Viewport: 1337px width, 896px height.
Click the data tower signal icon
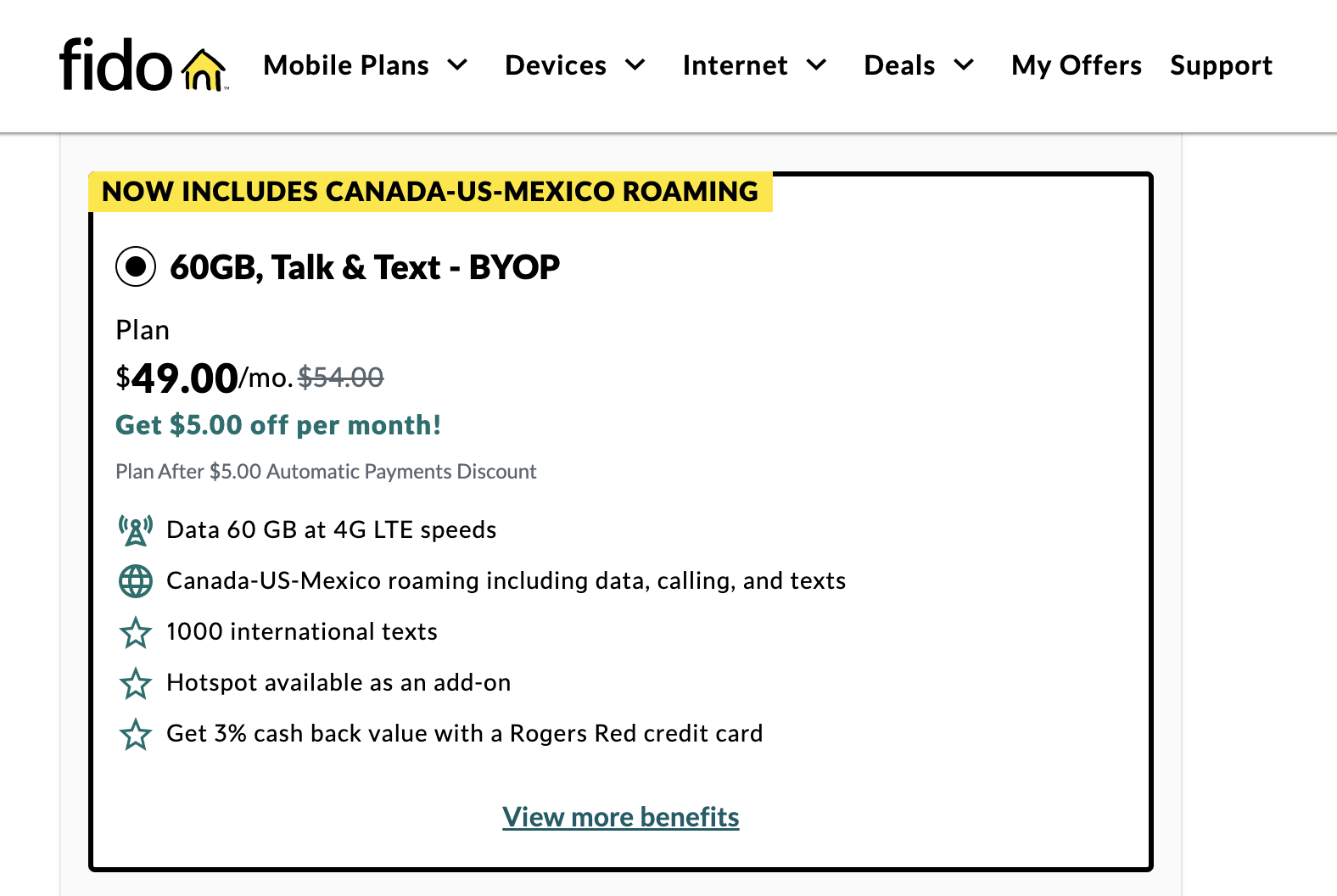click(136, 530)
